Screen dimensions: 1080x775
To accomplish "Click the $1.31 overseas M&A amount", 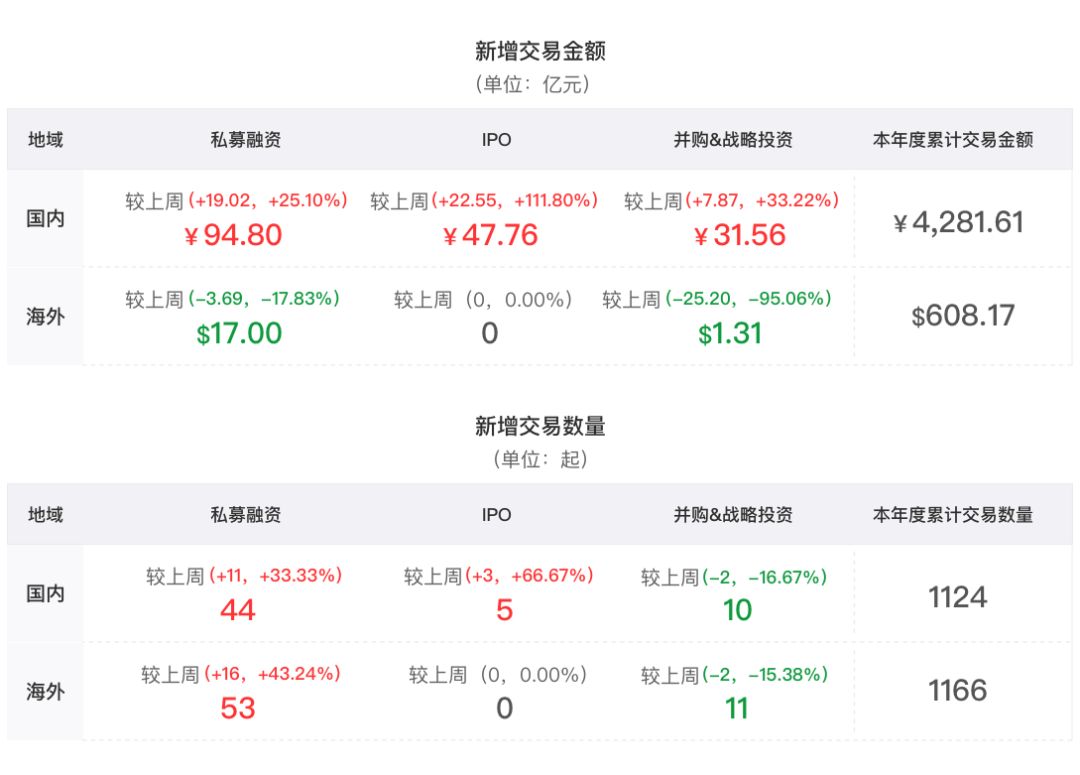I will 730,333.
